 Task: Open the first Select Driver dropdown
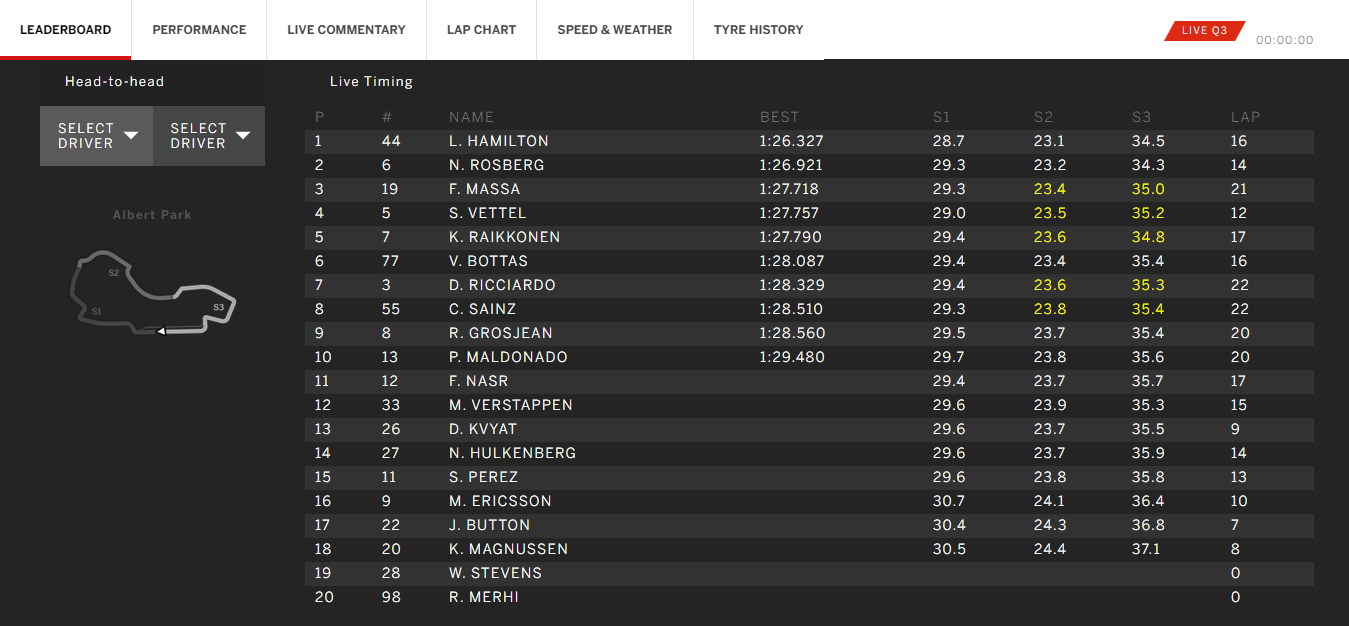coord(96,135)
